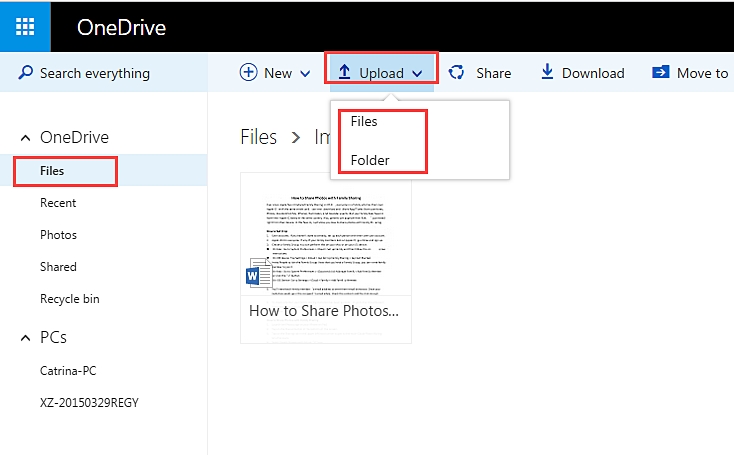Collapse the OneDrive section in sidebar
Viewport: 734px width, 455px height.
click(24, 138)
